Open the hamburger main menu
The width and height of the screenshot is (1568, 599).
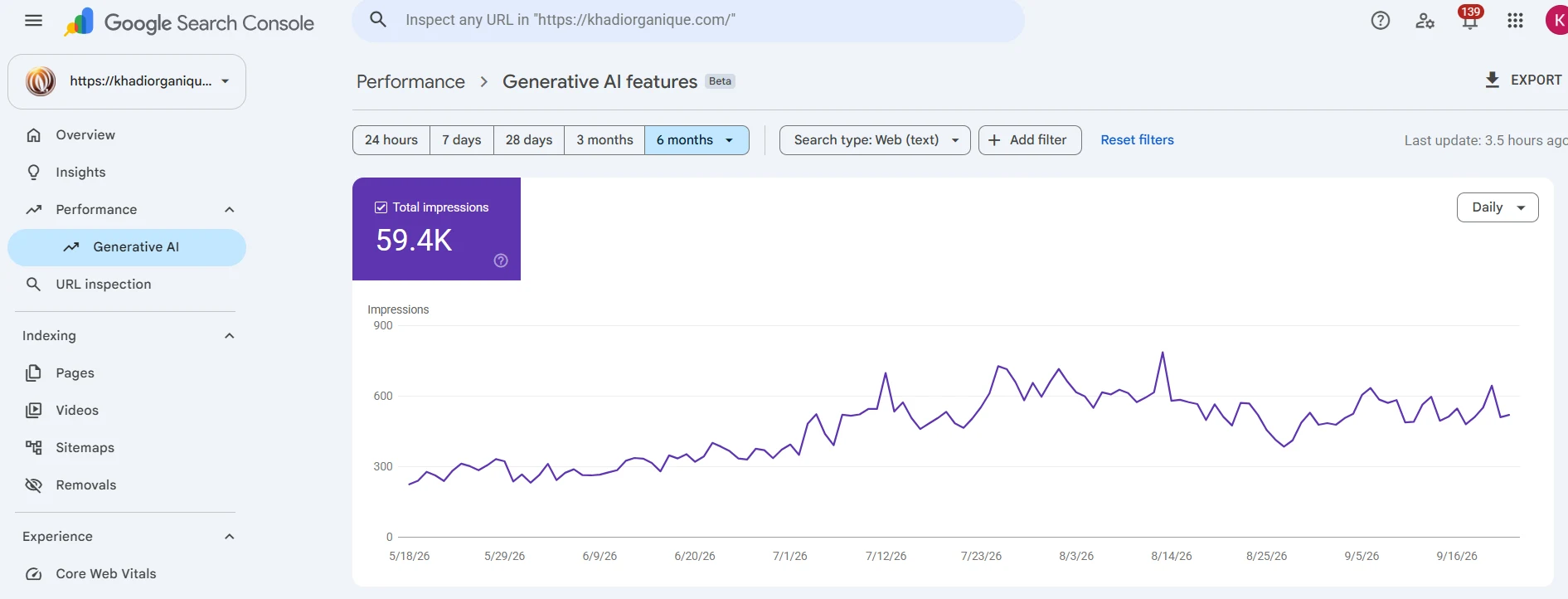click(33, 21)
